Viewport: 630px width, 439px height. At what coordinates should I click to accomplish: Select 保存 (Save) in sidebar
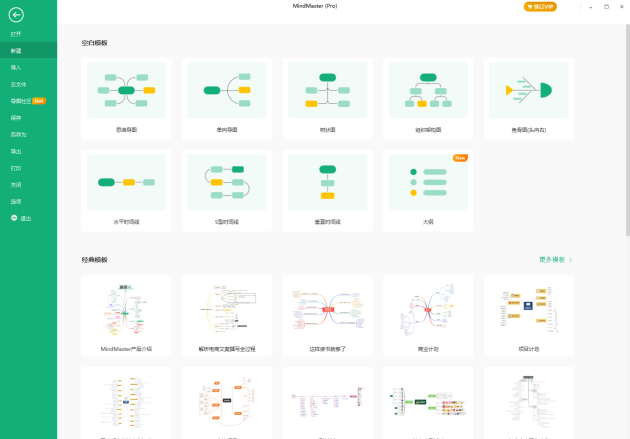pos(16,118)
